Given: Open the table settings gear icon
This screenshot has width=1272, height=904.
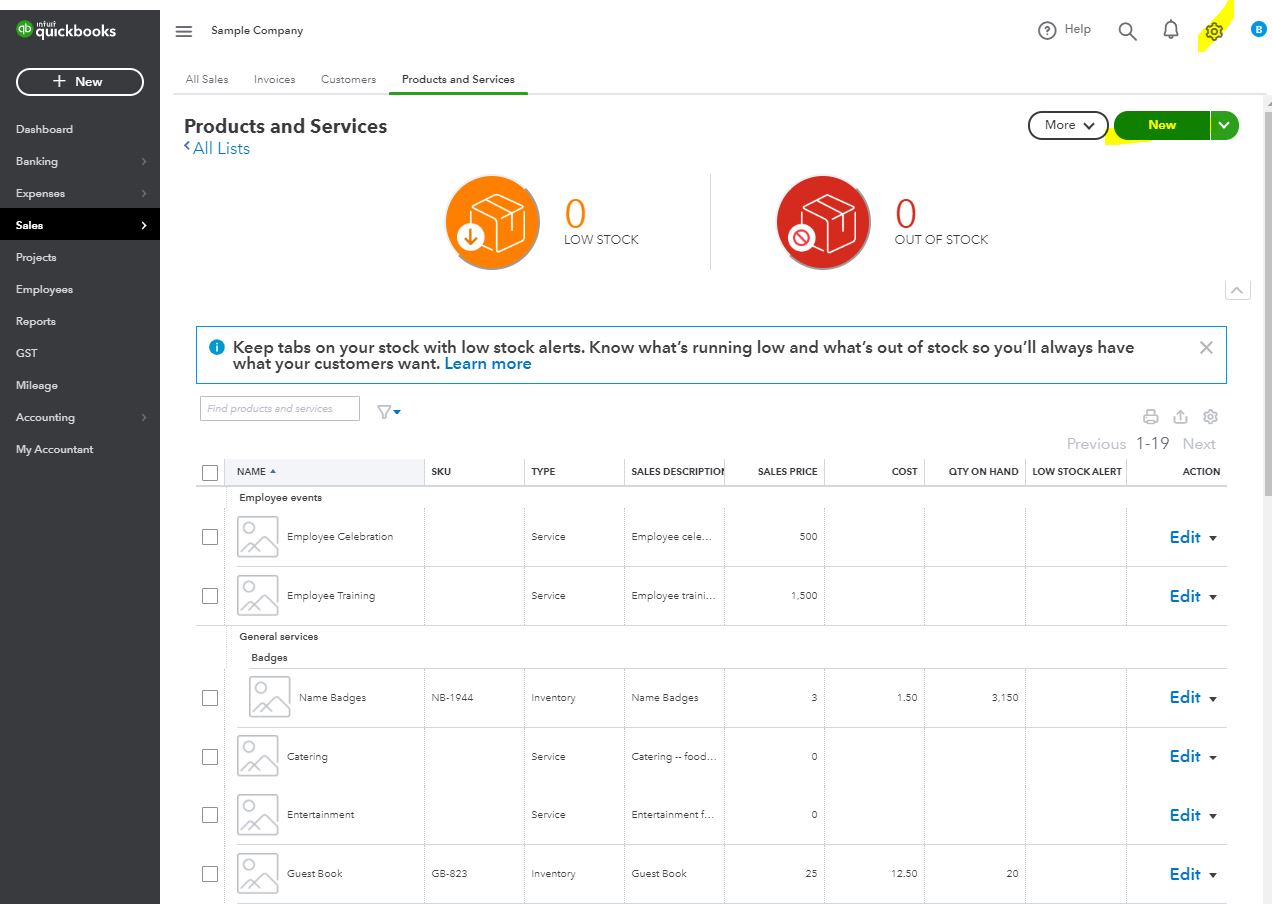Looking at the screenshot, I should (1211, 417).
